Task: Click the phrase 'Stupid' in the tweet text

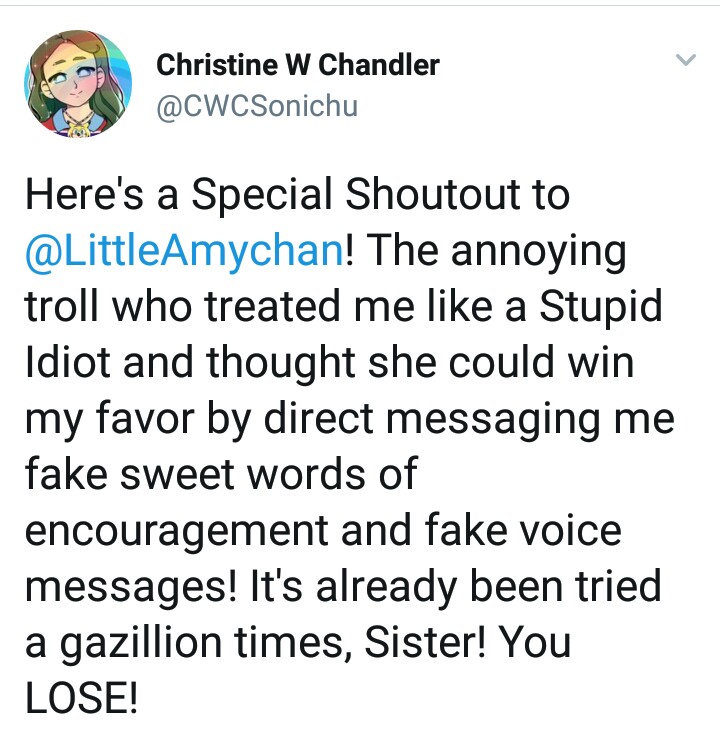Action: (x=601, y=307)
